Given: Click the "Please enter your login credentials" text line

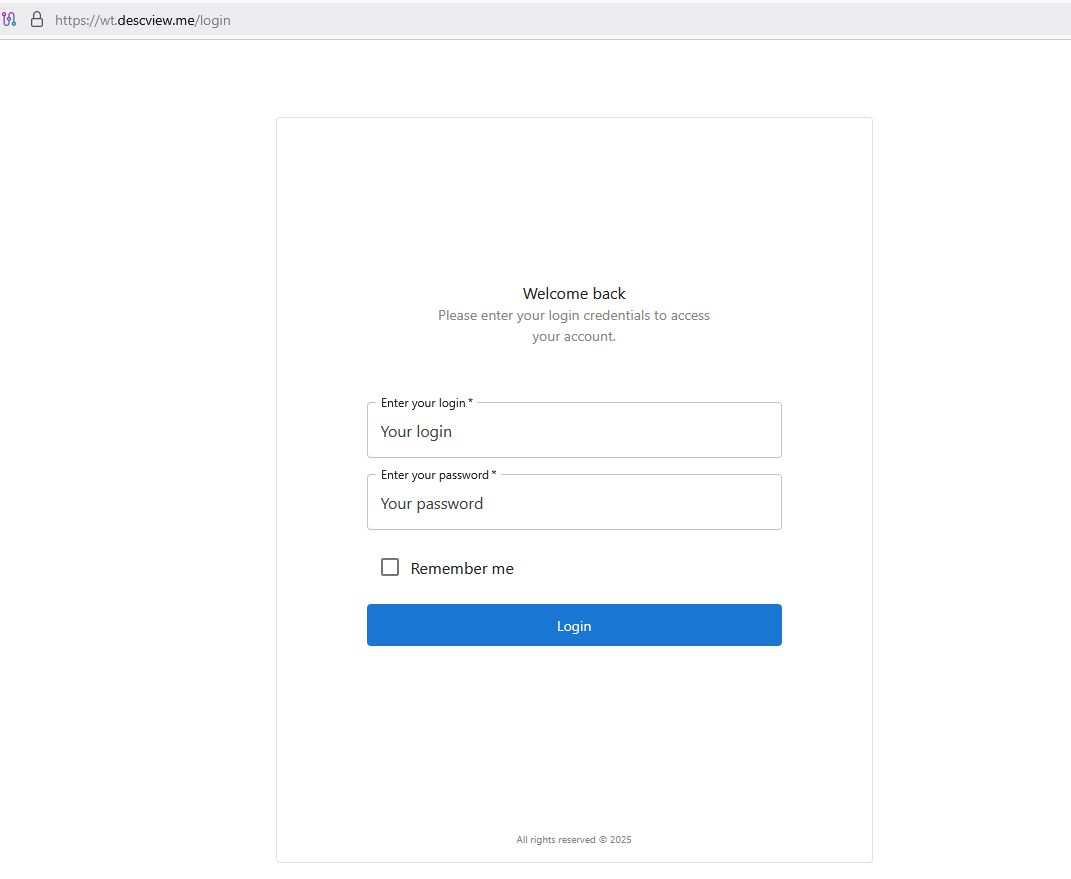Looking at the screenshot, I should [574, 315].
